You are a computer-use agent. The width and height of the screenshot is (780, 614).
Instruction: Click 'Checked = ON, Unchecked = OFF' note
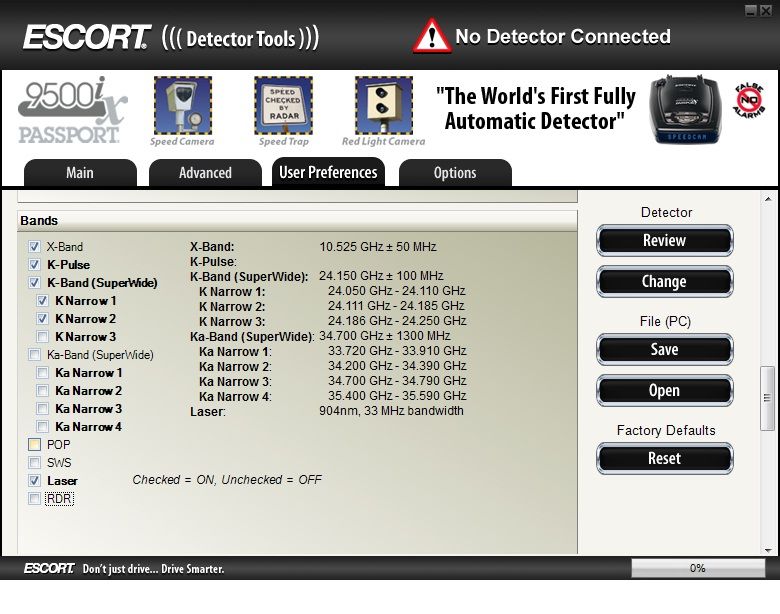pos(227,480)
